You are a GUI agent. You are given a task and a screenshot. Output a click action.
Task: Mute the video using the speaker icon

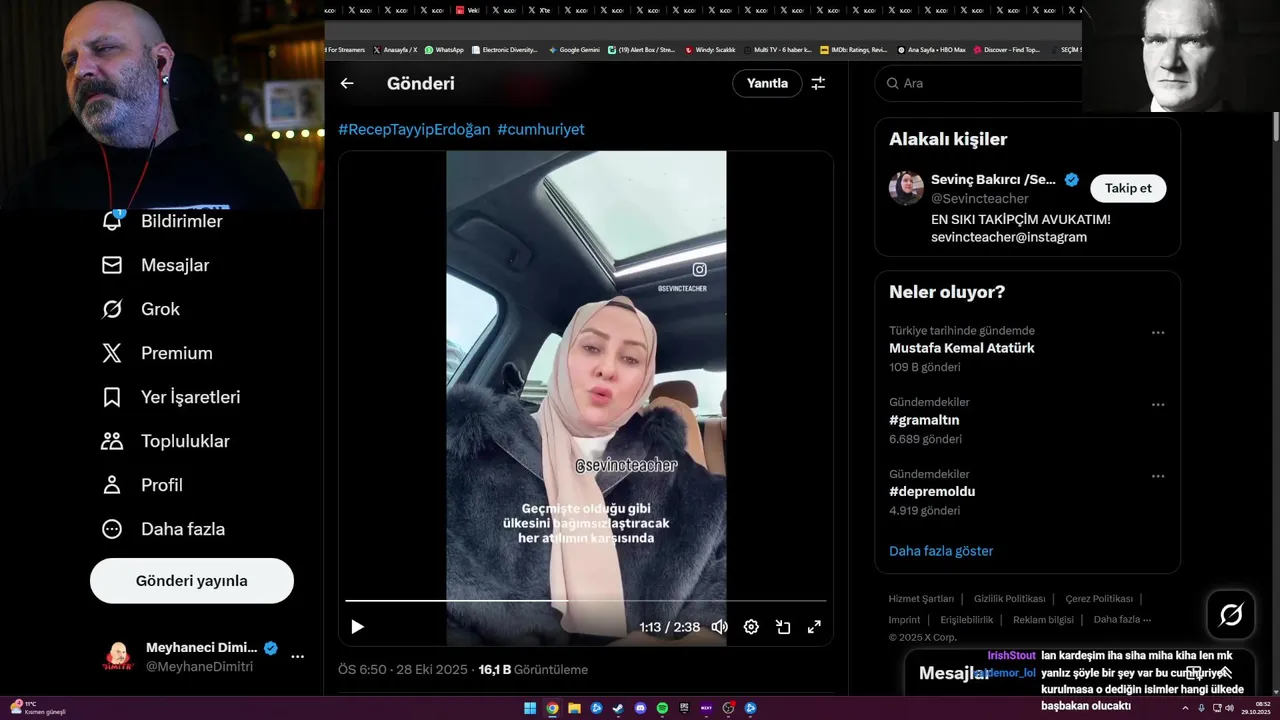pos(719,627)
